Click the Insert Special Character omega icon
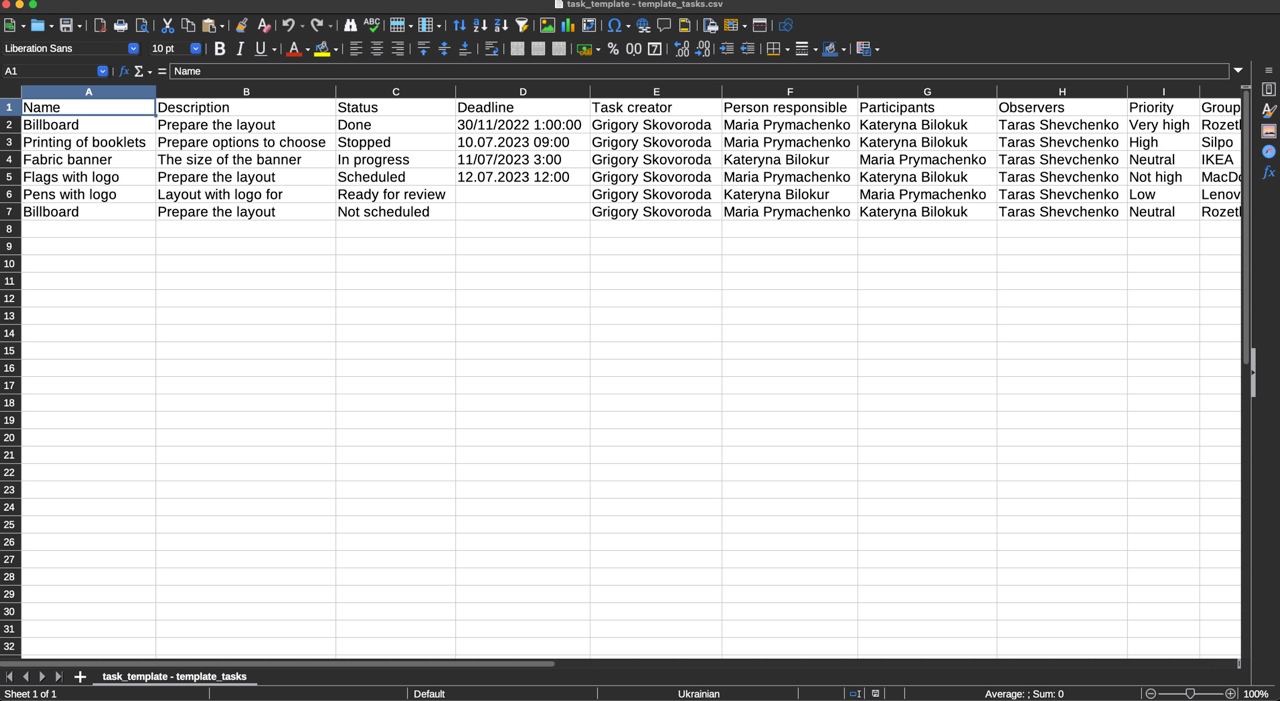The width and height of the screenshot is (1280, 701). point(614,25)
